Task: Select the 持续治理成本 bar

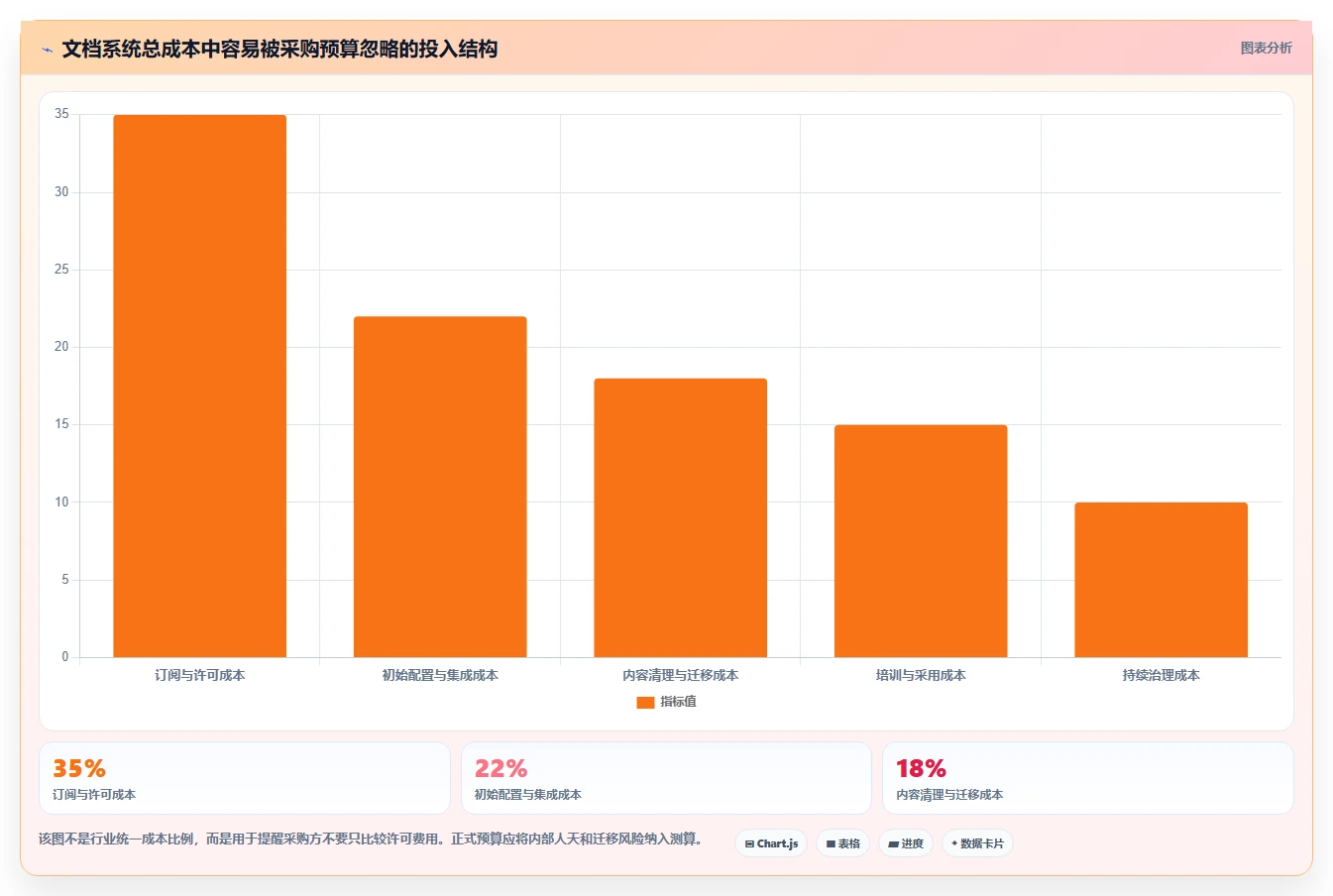Action: (x=1161, y=580)
